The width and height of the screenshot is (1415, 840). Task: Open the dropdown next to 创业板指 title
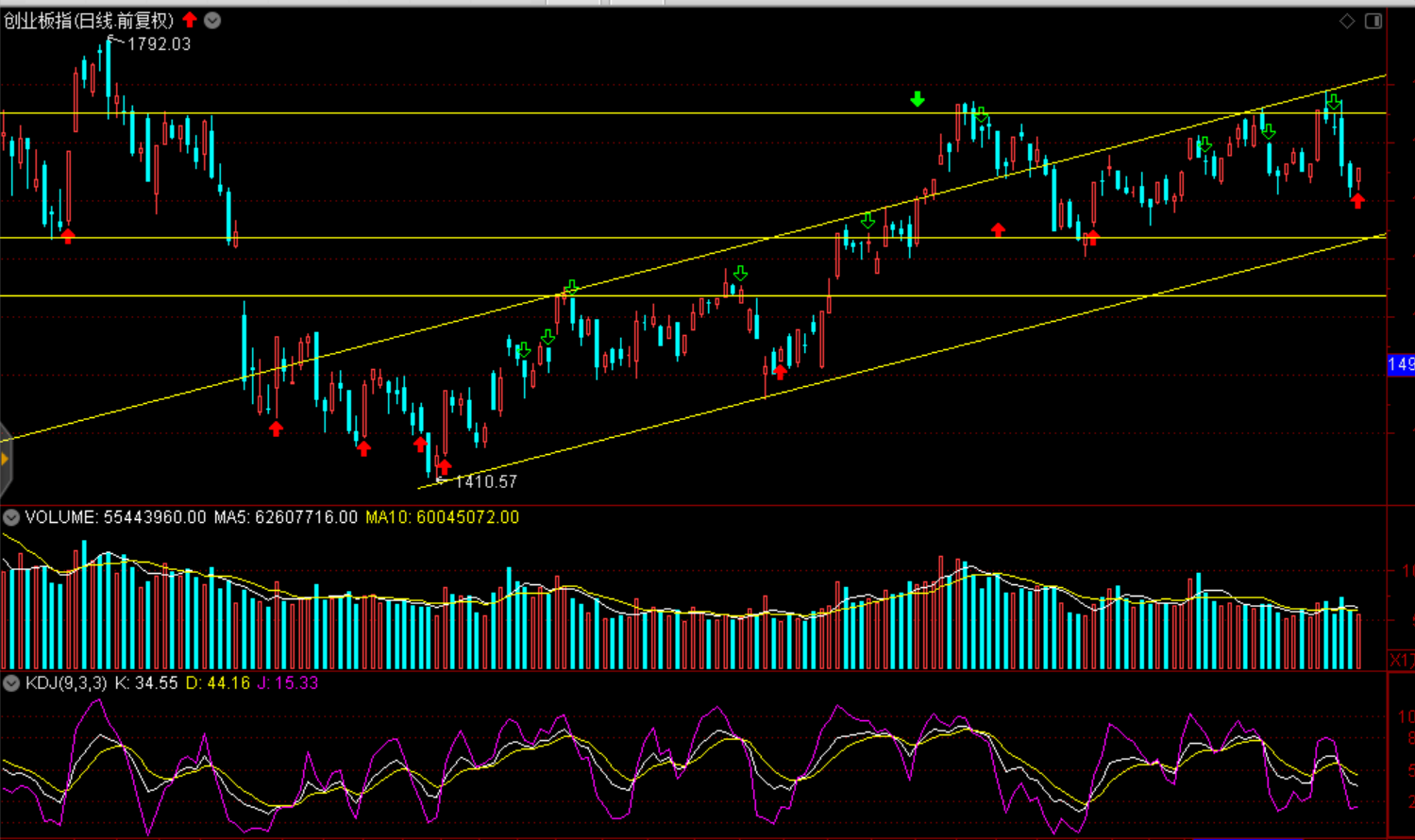[x=212, y=20]
